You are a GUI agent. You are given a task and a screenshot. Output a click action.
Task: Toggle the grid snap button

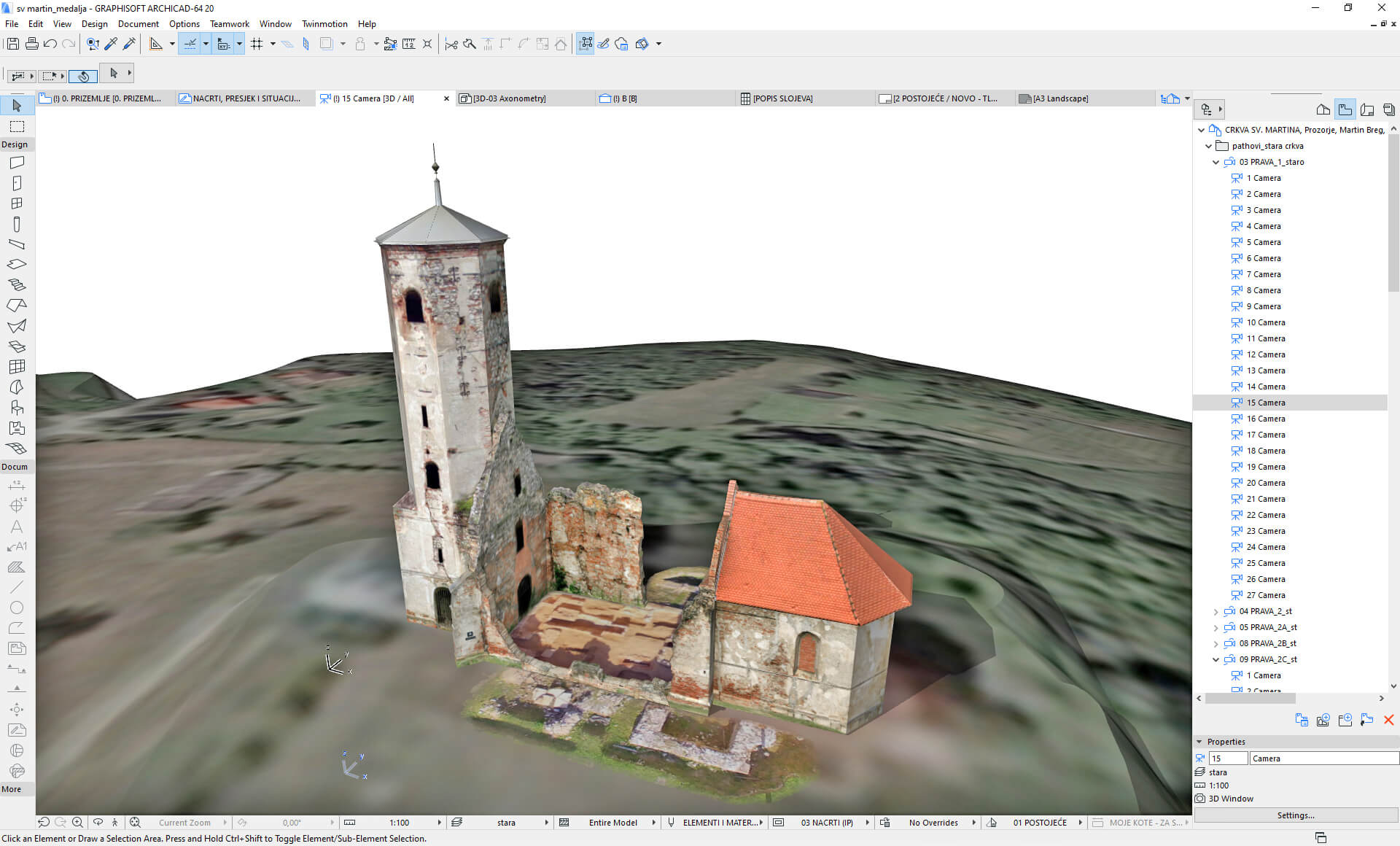[257, 44]
